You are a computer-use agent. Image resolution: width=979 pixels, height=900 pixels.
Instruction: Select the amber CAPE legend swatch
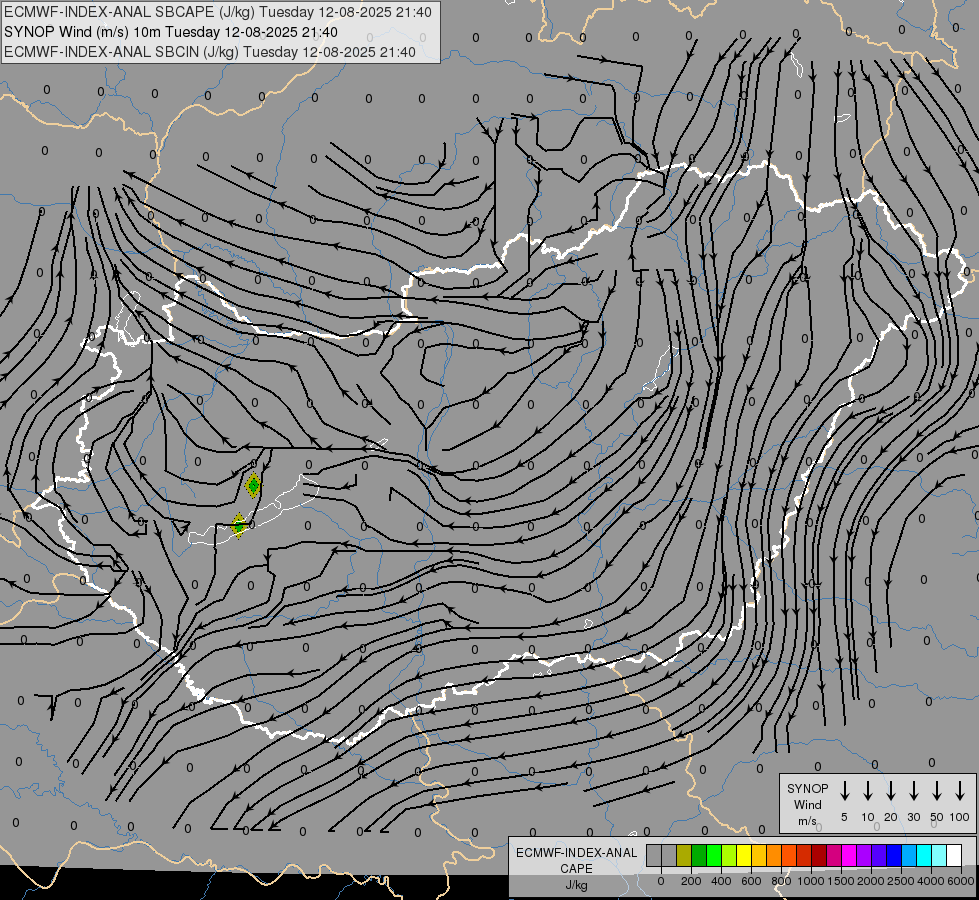pos(759,855)
